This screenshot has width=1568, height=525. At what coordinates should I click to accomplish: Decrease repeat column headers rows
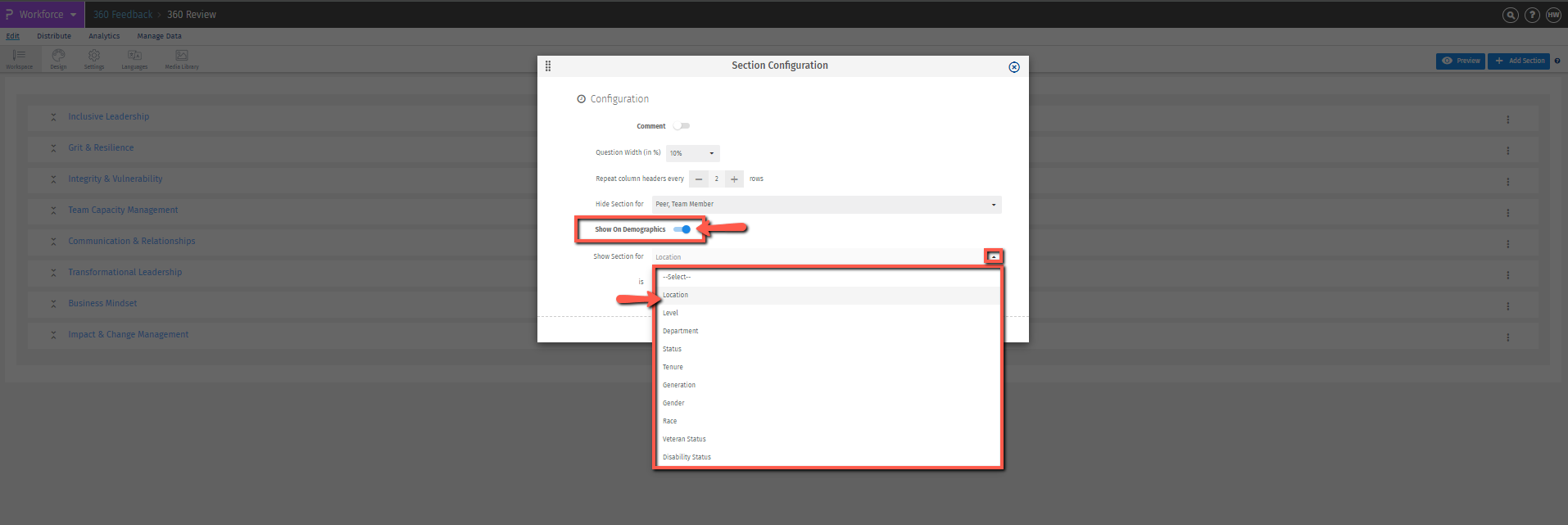coord(699,179)
